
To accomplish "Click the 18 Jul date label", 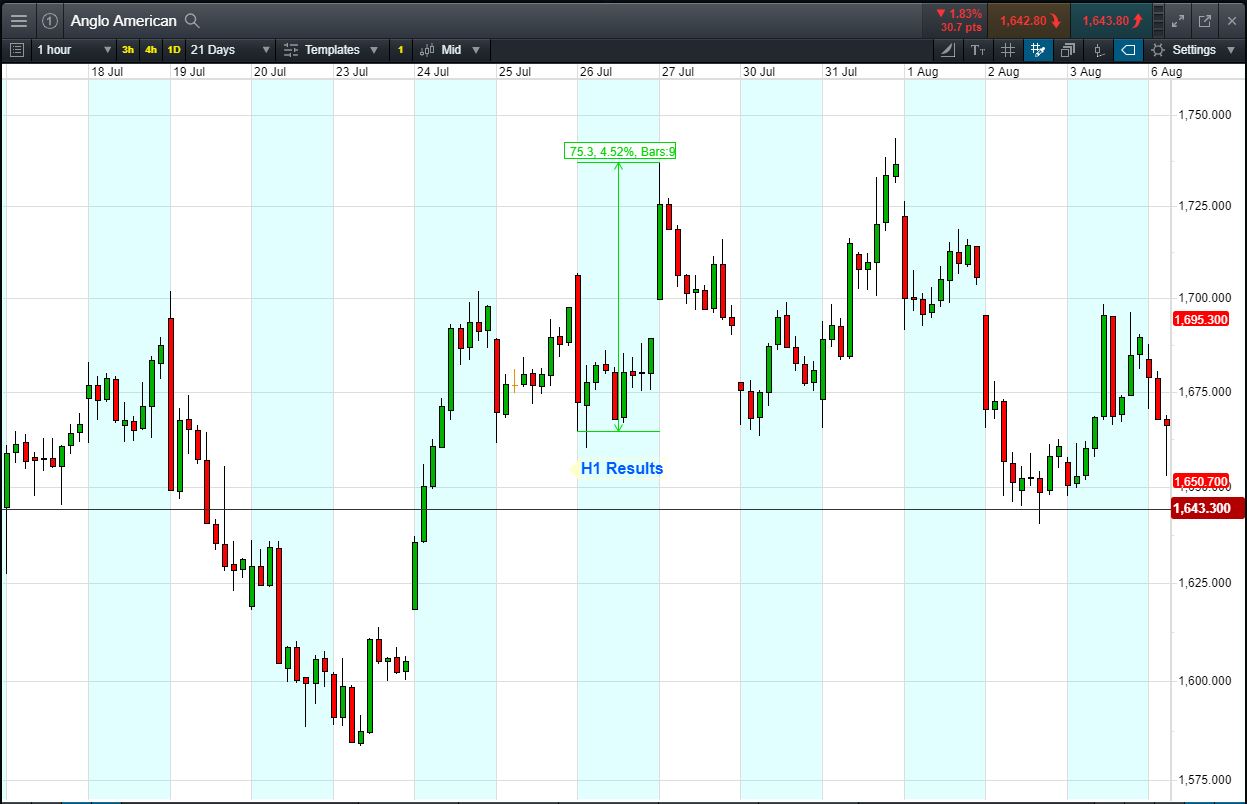I will pos(107,72).
